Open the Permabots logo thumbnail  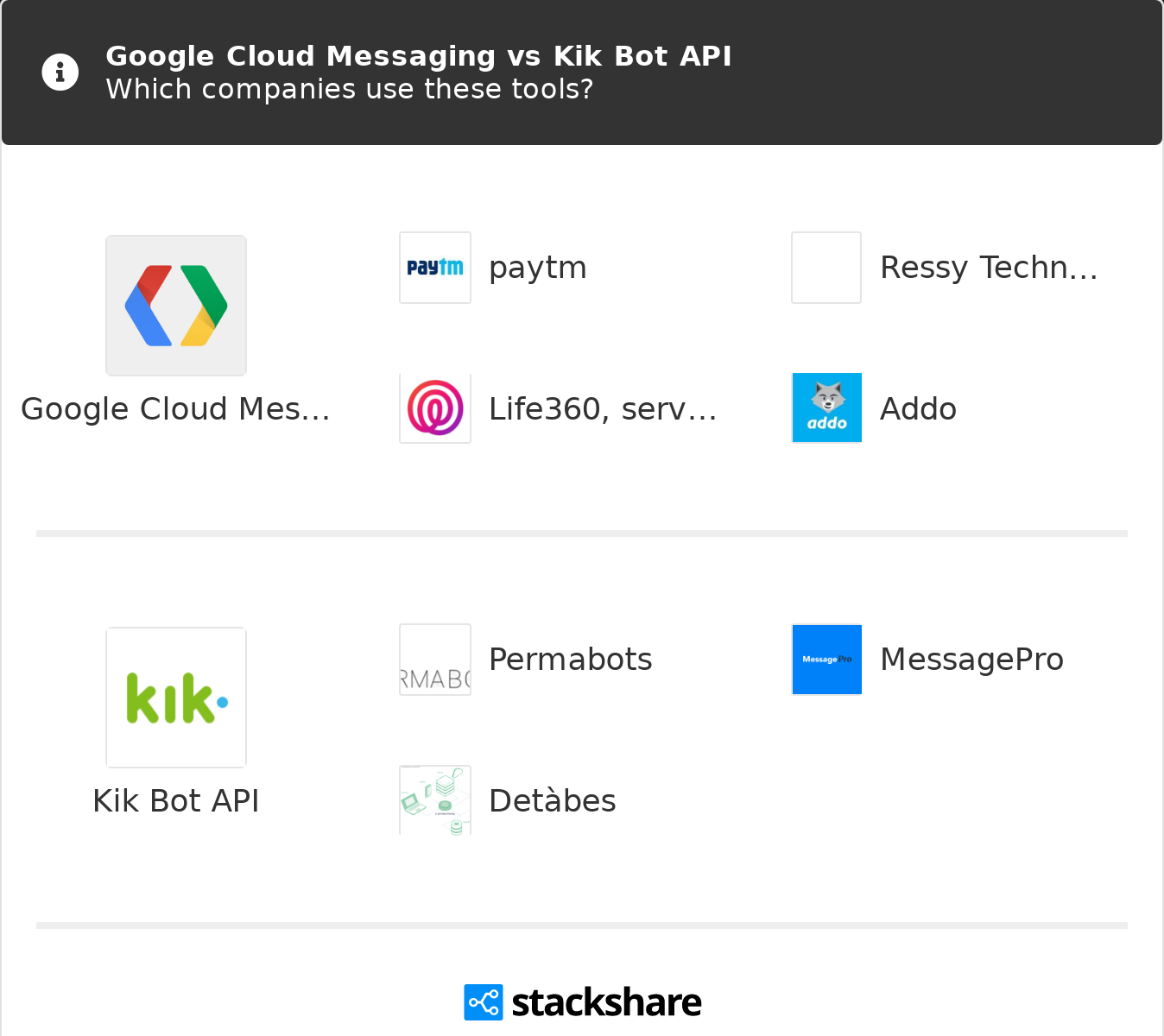[x=435, y=660]
